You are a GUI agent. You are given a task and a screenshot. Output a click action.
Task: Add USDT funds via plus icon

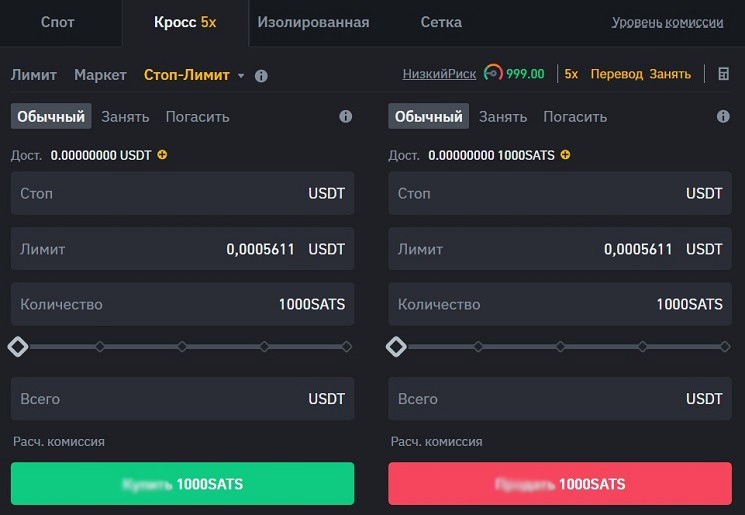tap(162, 155)
